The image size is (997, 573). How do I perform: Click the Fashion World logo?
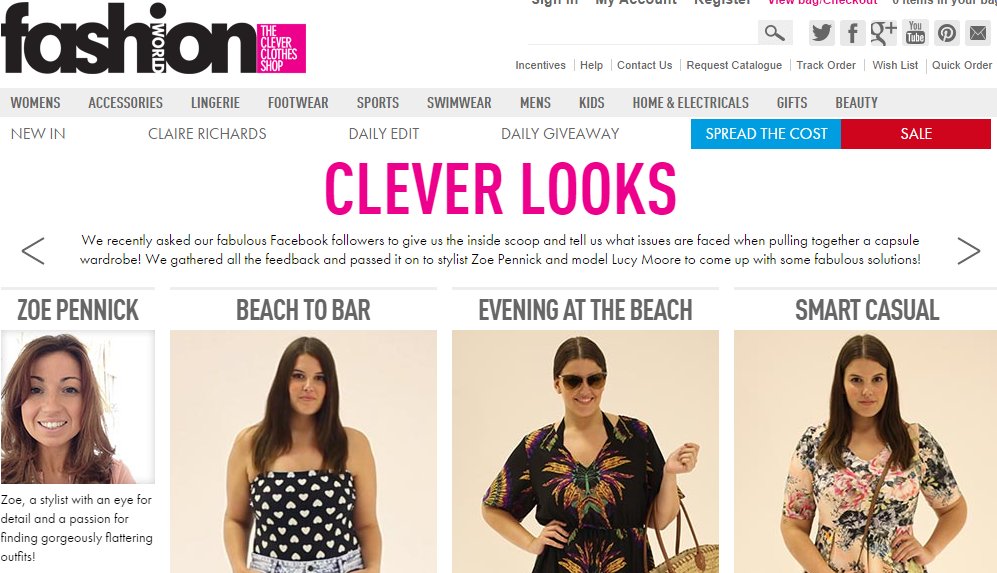[153, 39]
